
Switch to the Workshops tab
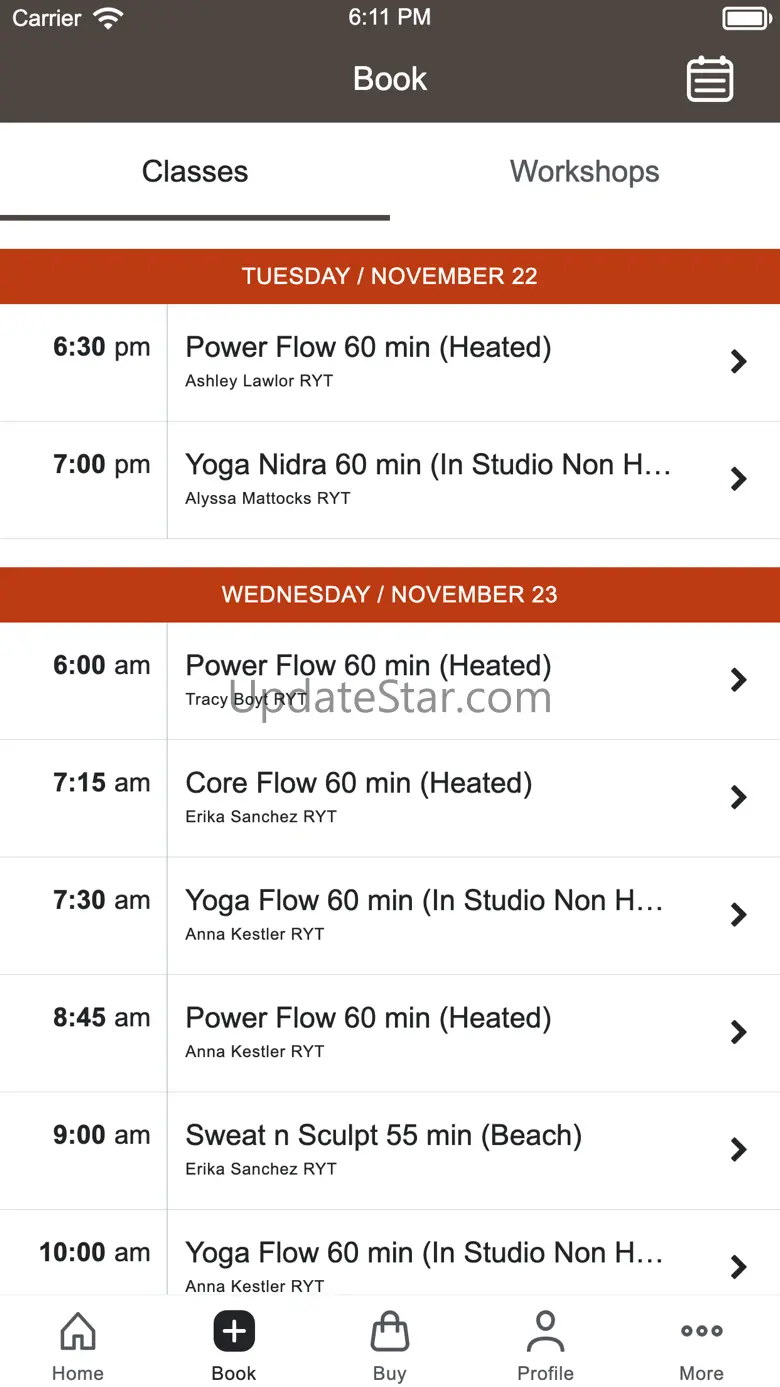click(585, 172)
